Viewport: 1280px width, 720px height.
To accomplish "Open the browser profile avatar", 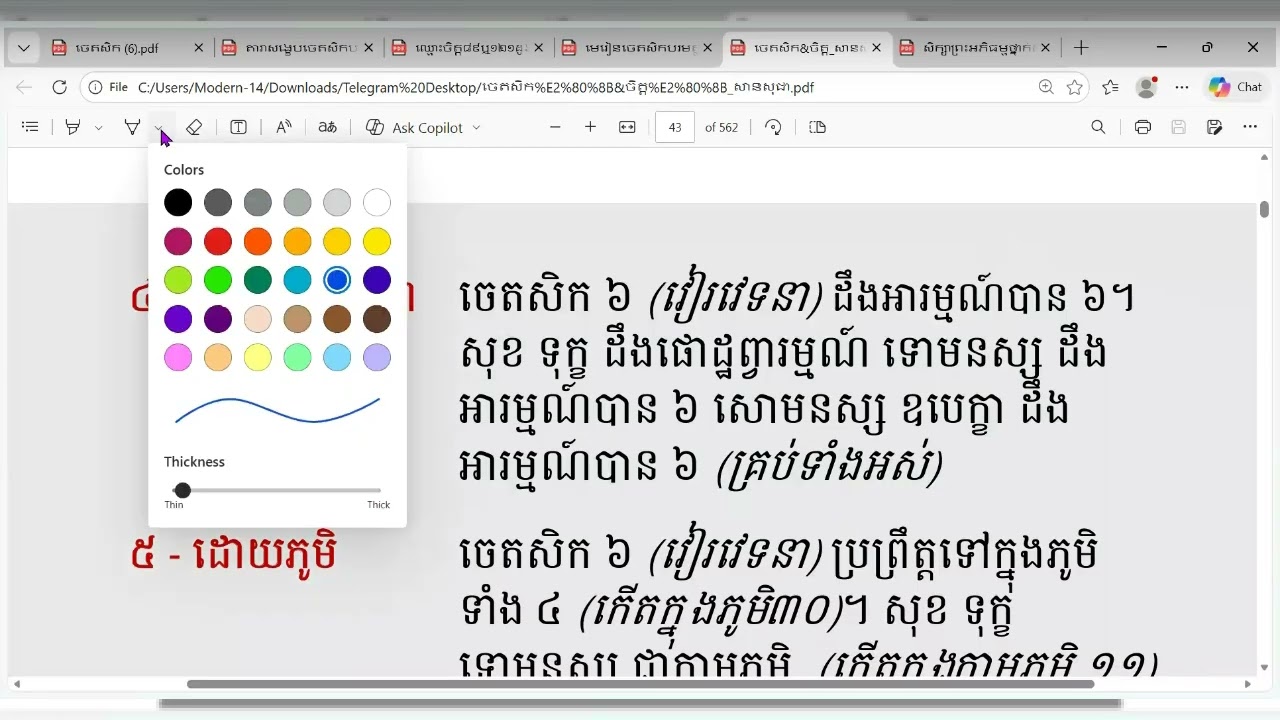I will point(1146,87).
